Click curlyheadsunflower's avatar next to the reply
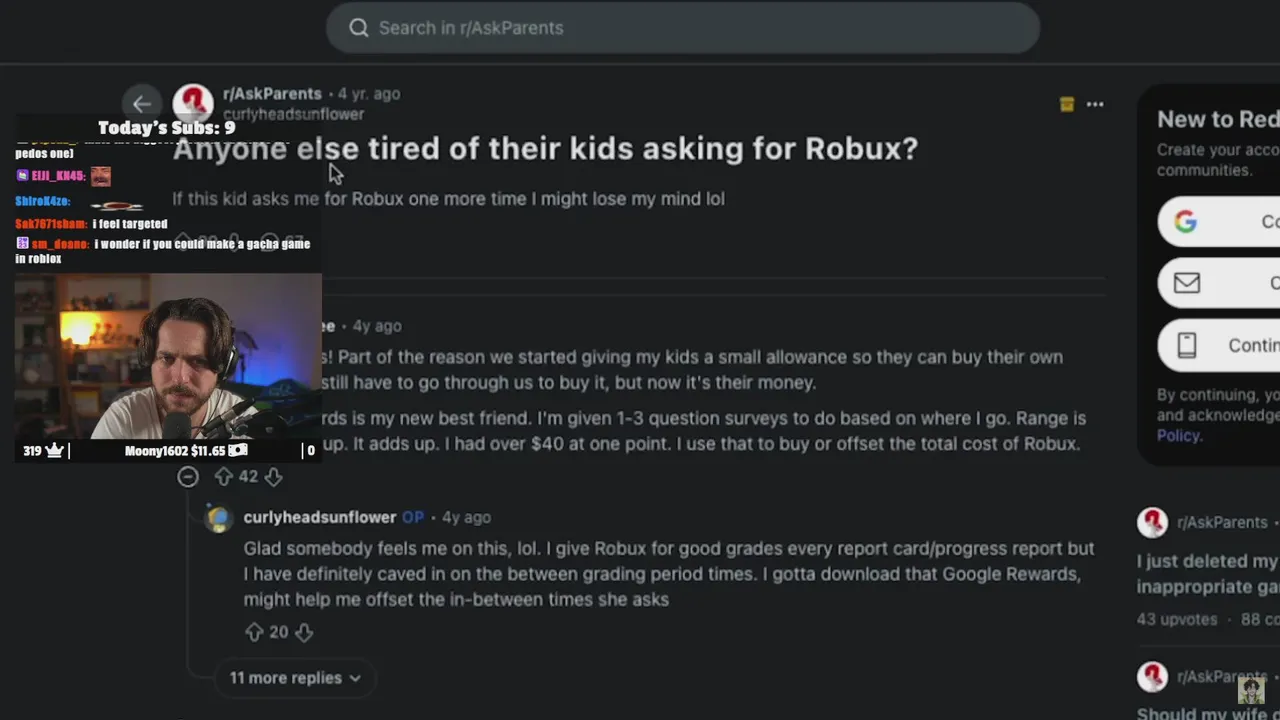 point(219,518)
